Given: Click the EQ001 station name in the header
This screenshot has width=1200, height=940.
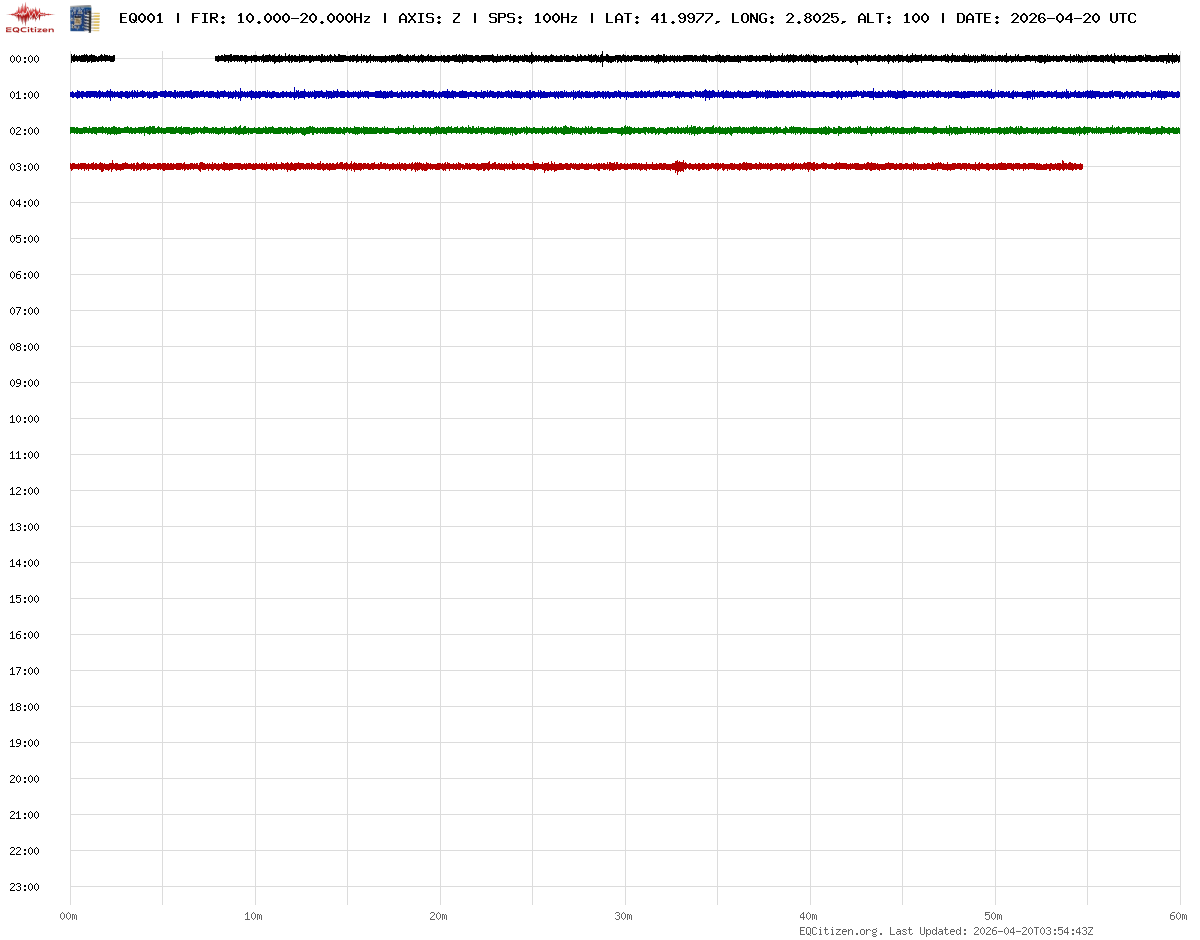Looking at the screenshot, I should coord(141,18).
